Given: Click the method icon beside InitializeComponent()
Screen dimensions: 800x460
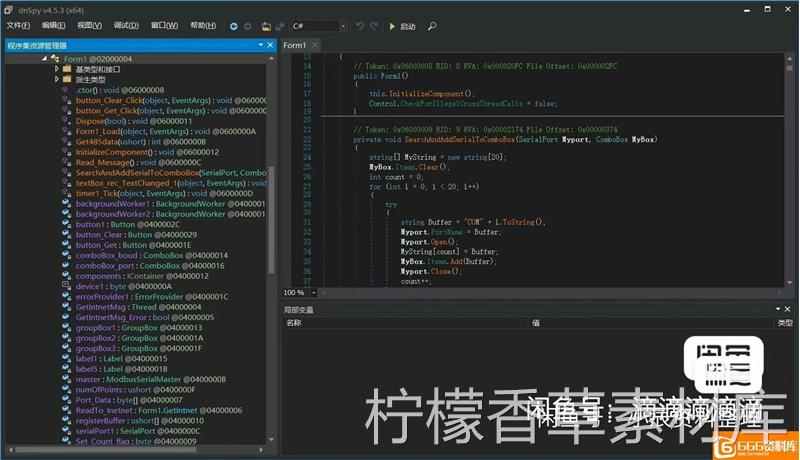Looking at the screenshot, I should coord(66,151).
